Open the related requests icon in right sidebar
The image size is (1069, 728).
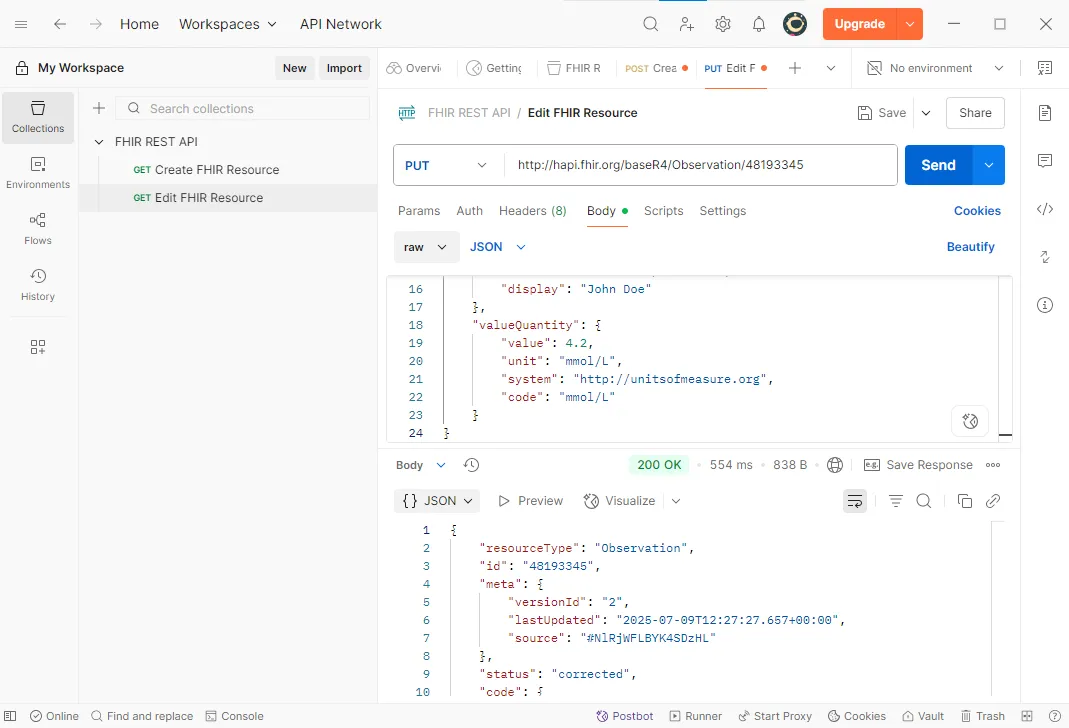(1044, 257)
